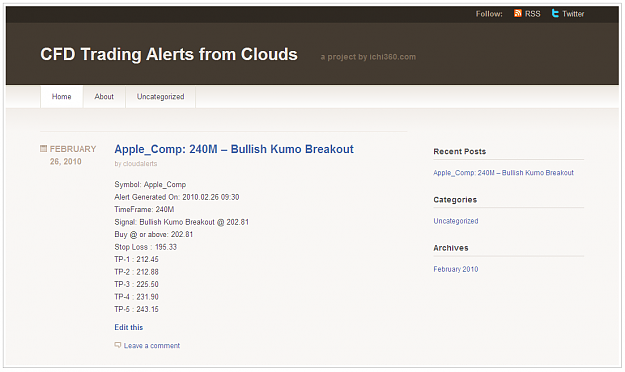Image resolution: width=625 pixels, height=372 pixels.
Task: Click the calendar icon beside February date
Action: coord(43,149)
